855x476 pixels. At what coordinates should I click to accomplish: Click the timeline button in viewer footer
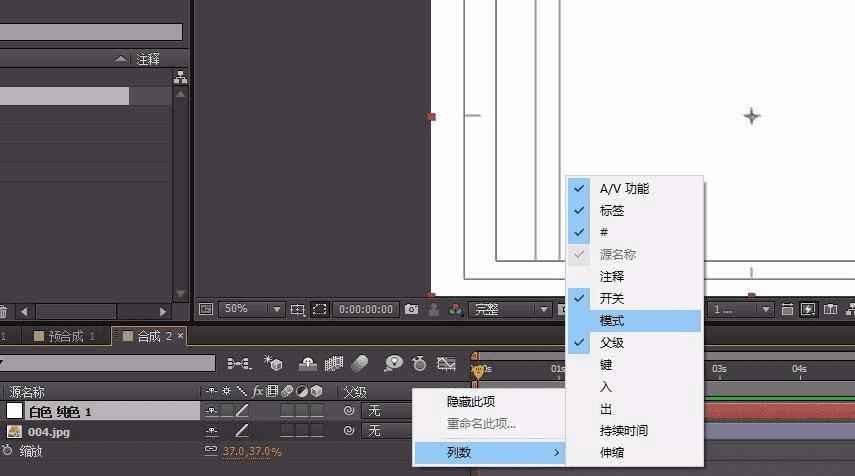pyautogui.click(x=830, y=310)
